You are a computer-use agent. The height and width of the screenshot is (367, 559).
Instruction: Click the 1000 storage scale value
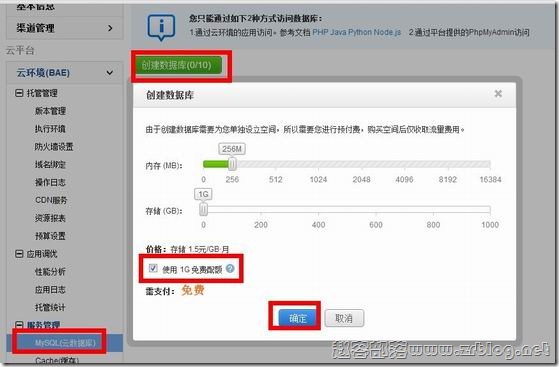point(490,225)
